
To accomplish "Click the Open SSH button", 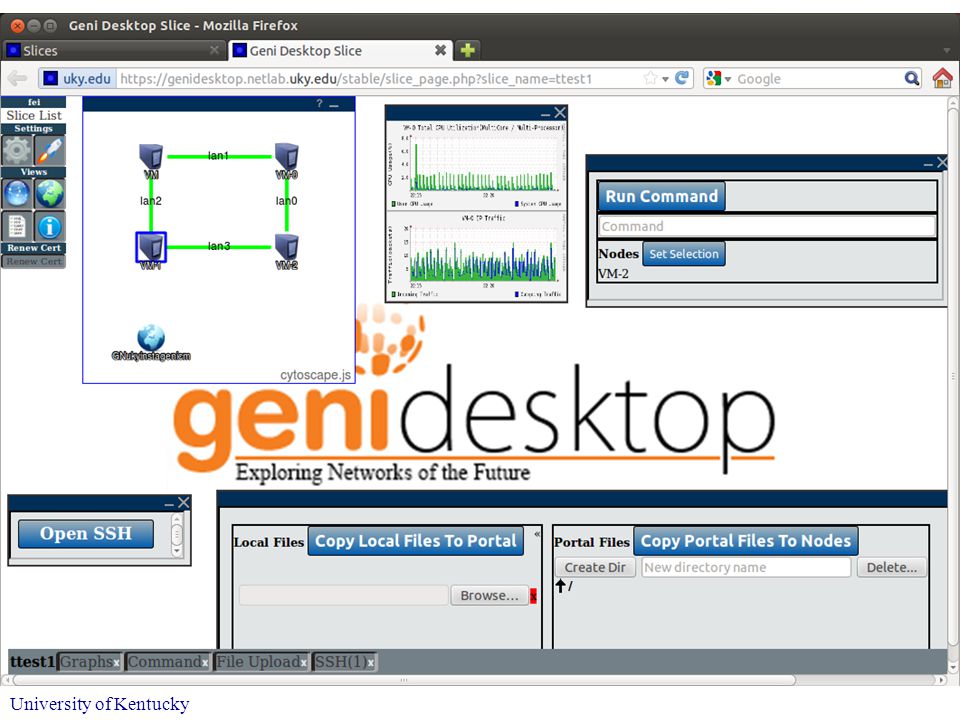I will coord(86,533).
